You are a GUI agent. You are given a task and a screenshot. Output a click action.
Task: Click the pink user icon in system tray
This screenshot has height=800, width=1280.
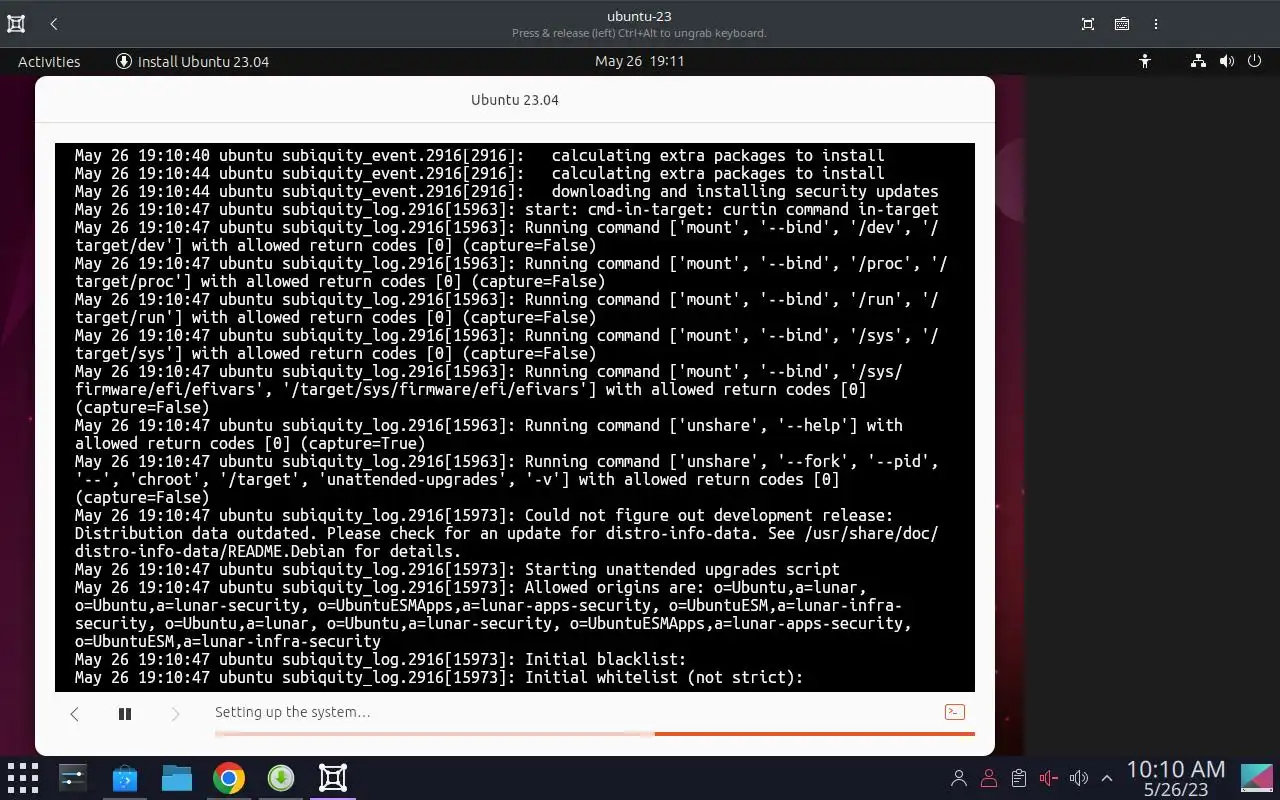tap(989, 778)
